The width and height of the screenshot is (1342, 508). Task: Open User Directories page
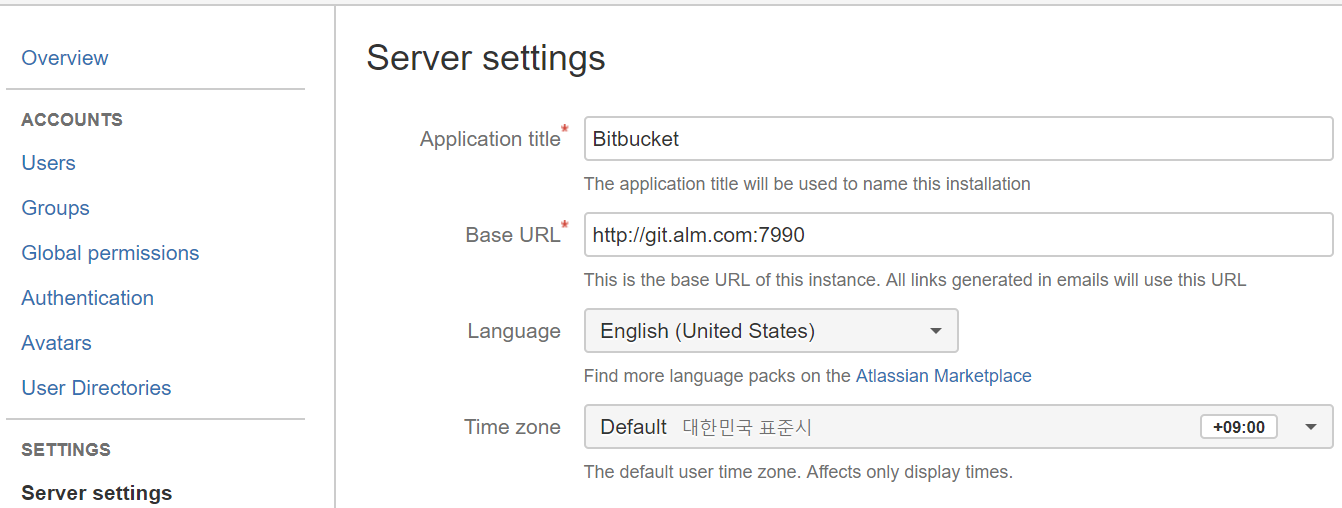(x=96, y=388)
